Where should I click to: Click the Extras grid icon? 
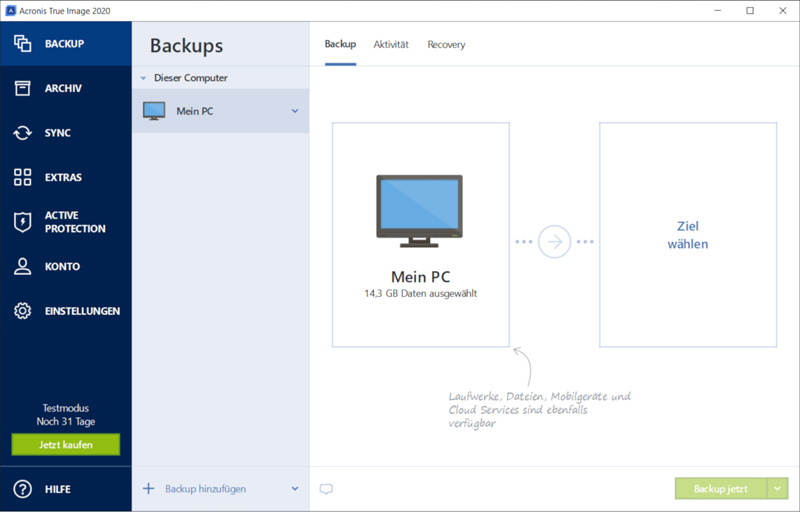tap(22, 177)
